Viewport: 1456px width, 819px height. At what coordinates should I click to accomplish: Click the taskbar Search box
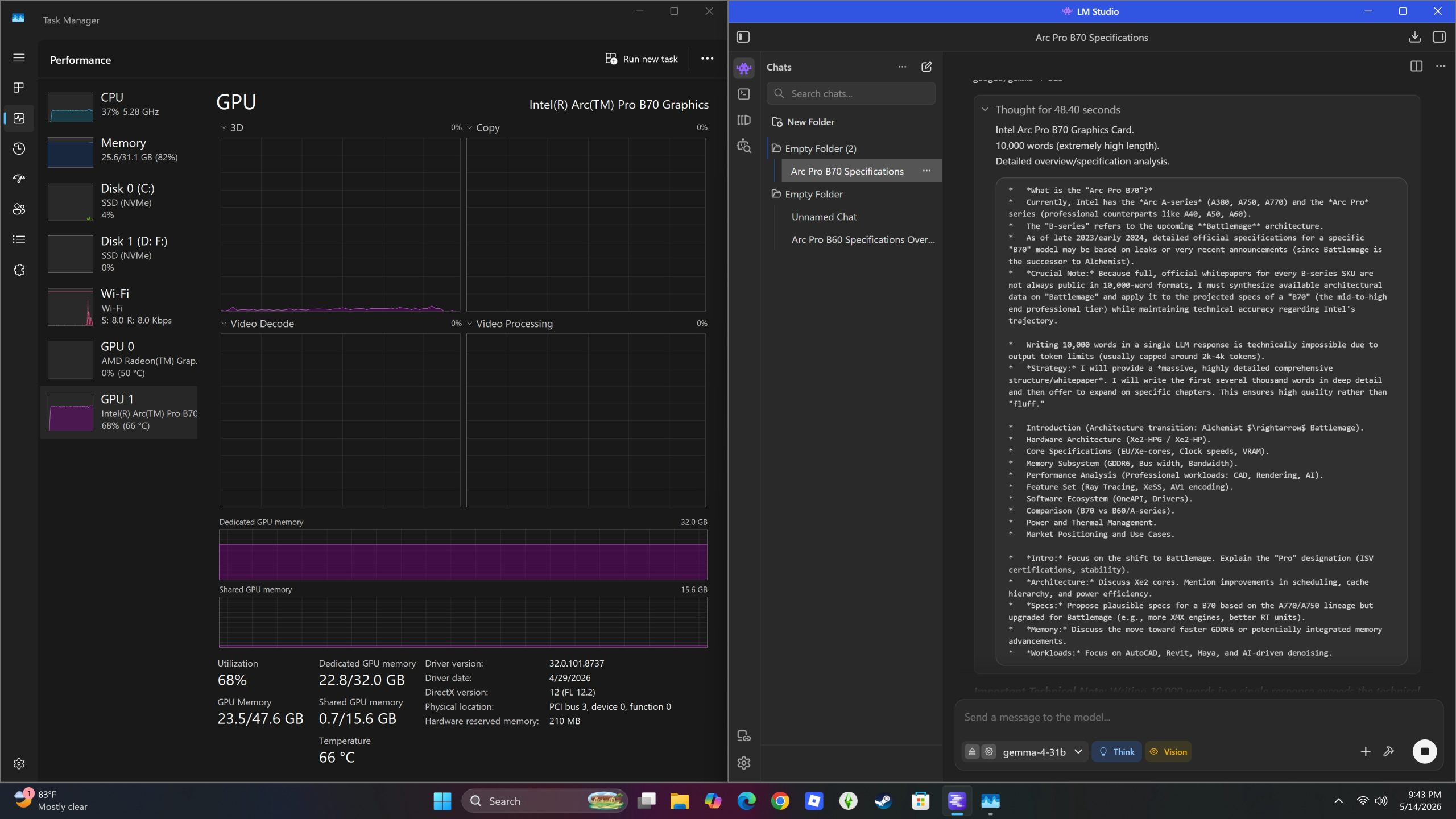545,801
